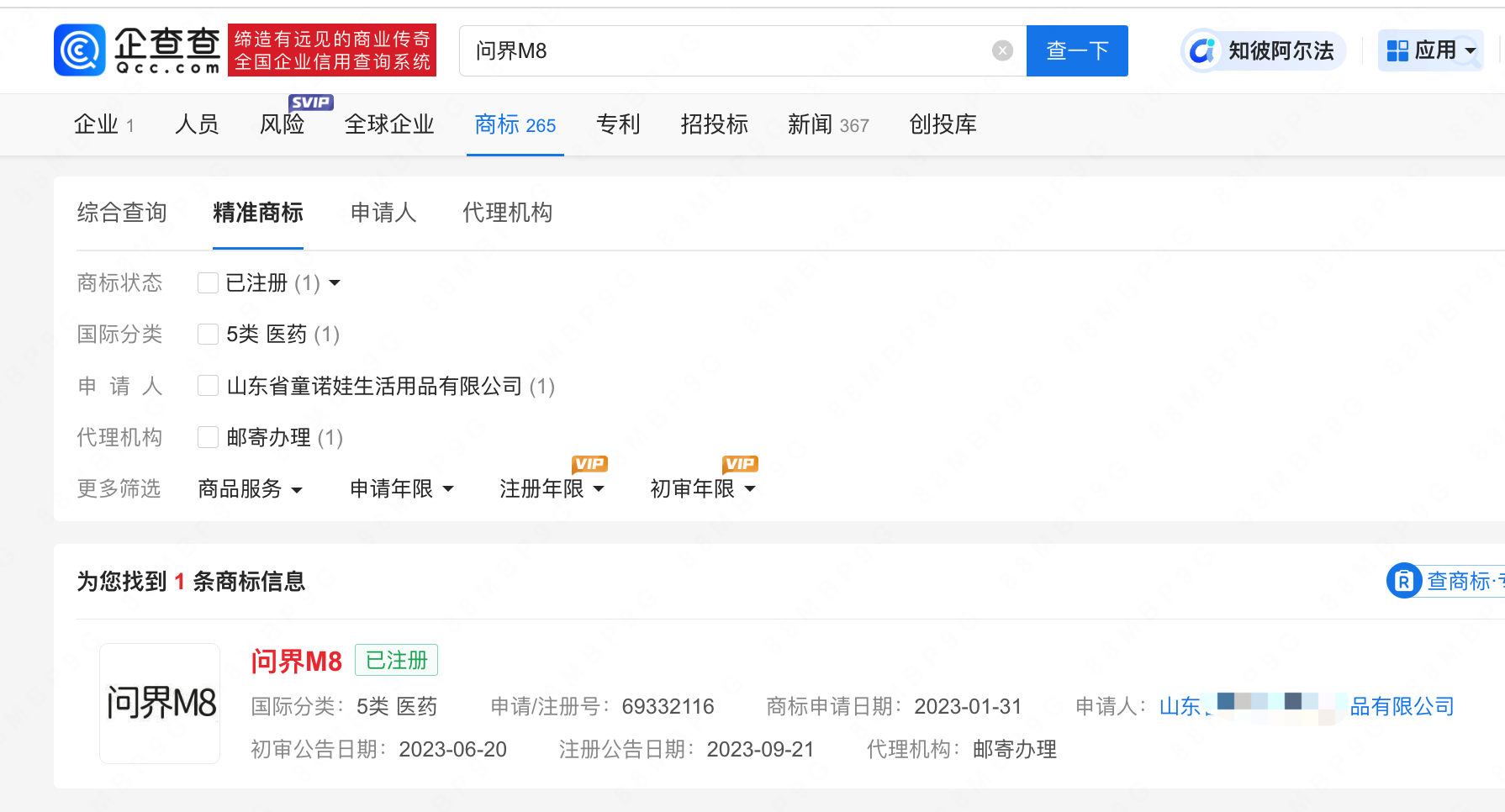Switch to the 人员 tab
1505x812 pixels.
[197, 124]
